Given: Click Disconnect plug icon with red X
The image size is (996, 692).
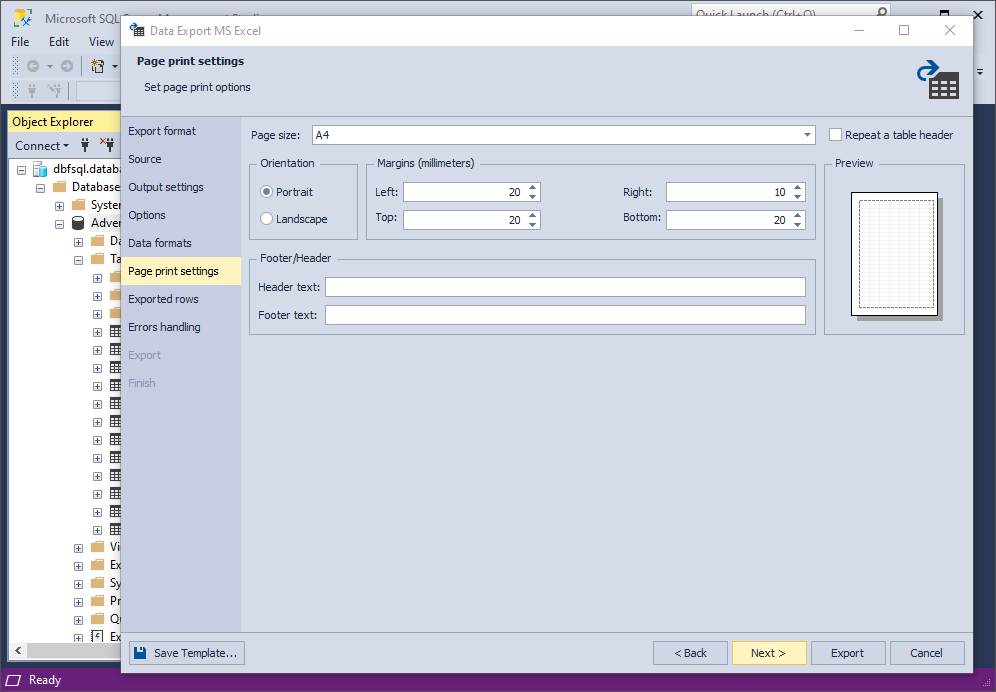Looking at the screenshot, I should 105,145.
